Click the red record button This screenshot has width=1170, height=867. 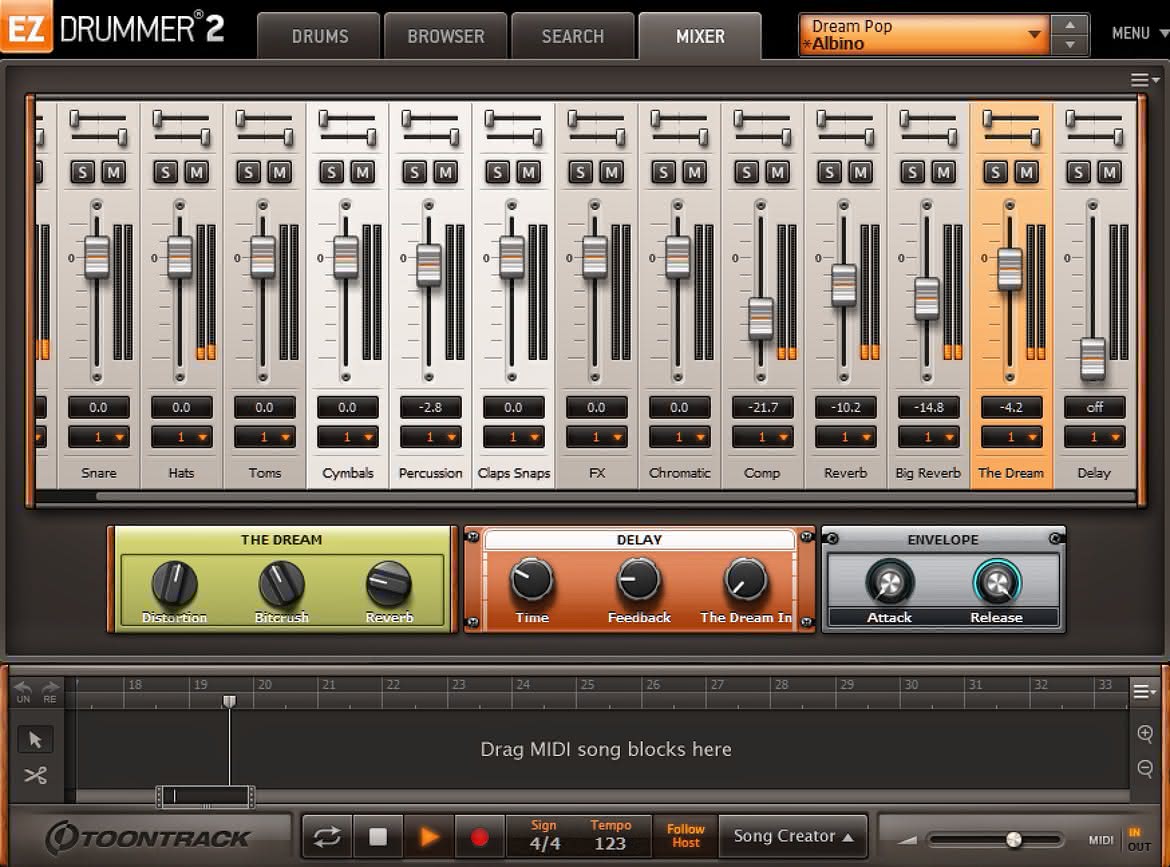[479, 837]
